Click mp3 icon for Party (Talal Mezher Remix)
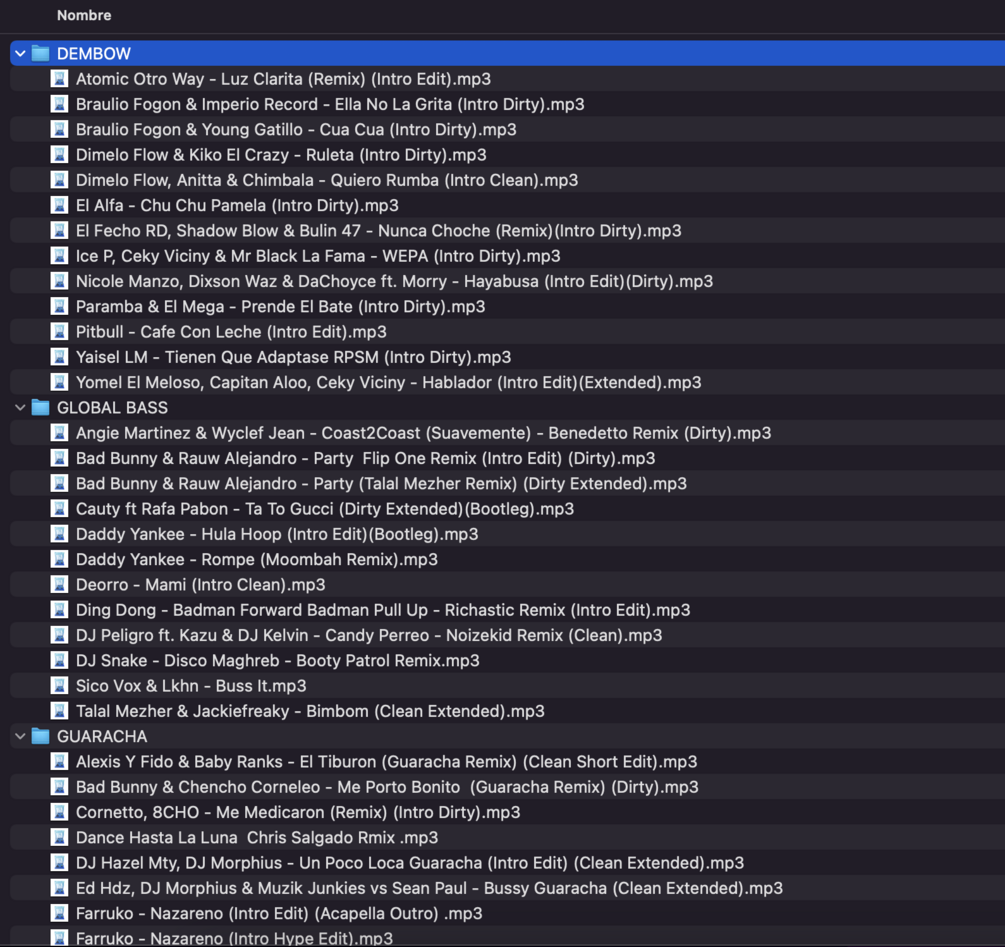Viewport: 1005px width, 947px height. (60, 484)
